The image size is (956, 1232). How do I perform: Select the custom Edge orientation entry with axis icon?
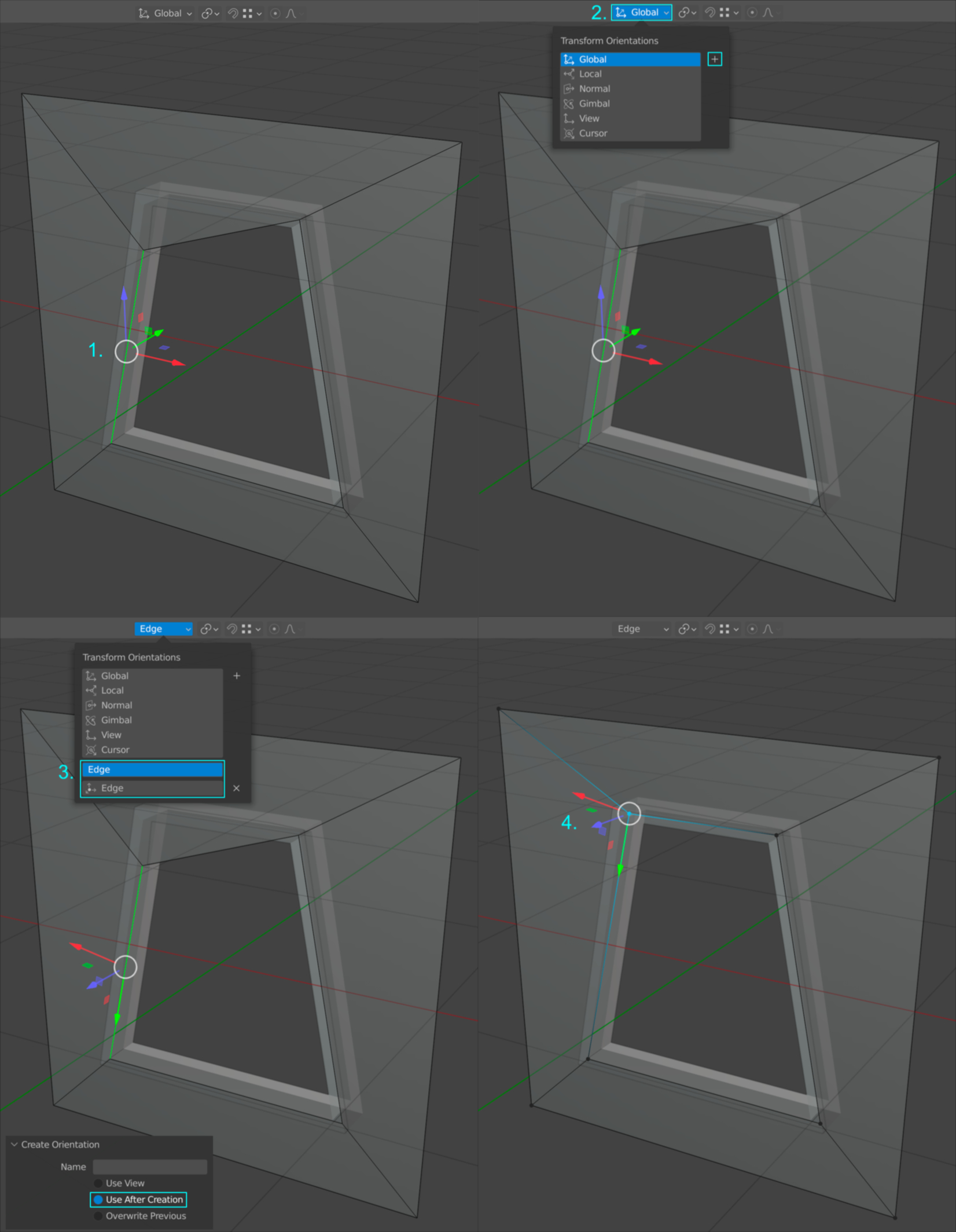click(153, 788)
